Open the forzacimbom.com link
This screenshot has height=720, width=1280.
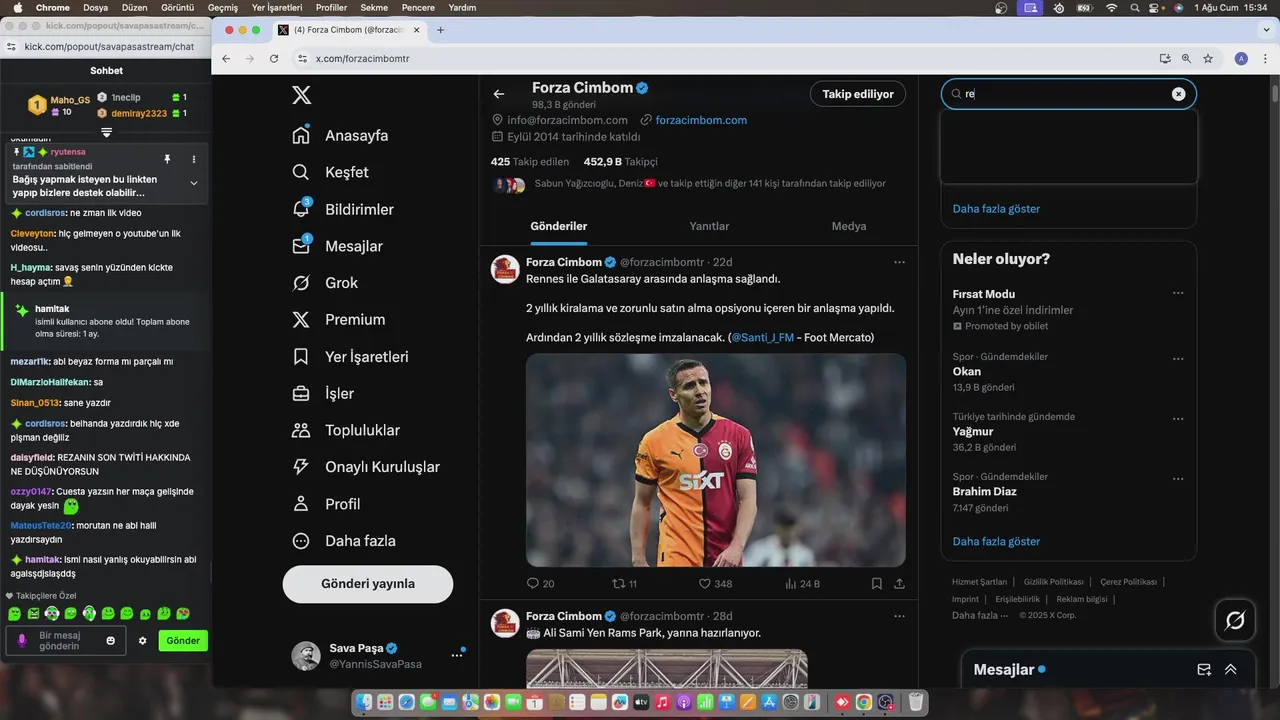[x=701, y=120]
